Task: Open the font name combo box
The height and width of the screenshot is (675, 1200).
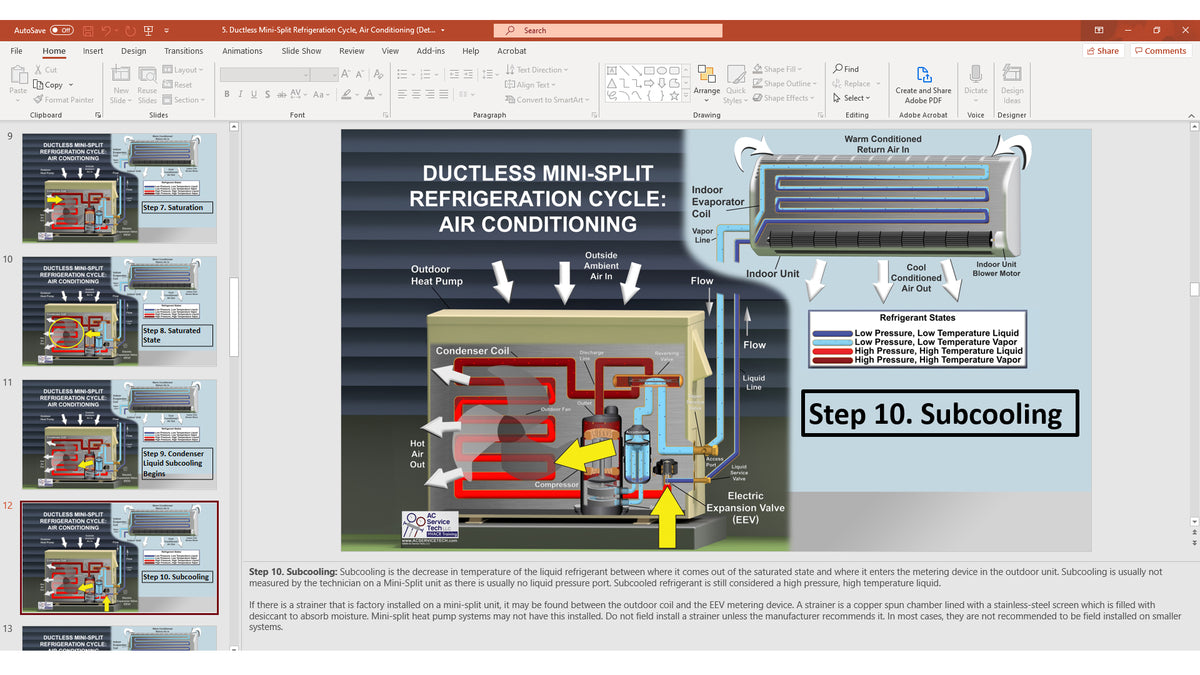Action: pyautogui.click(x=264, y=74)
